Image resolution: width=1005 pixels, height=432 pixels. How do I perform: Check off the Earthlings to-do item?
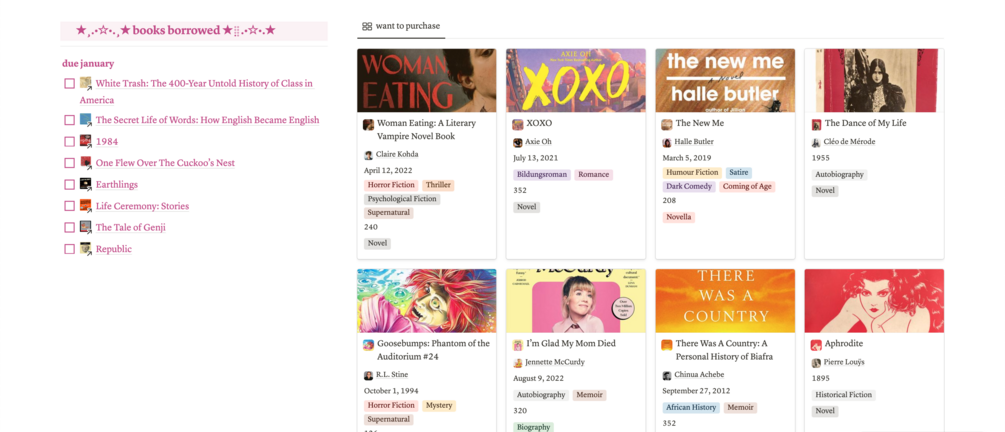69,185
